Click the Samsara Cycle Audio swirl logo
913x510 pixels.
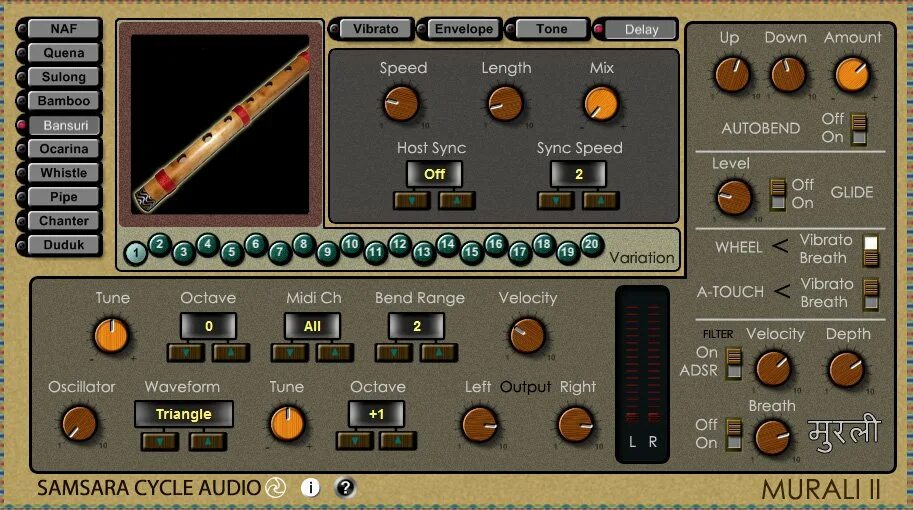pyautogui.click(x=276, y=487)
